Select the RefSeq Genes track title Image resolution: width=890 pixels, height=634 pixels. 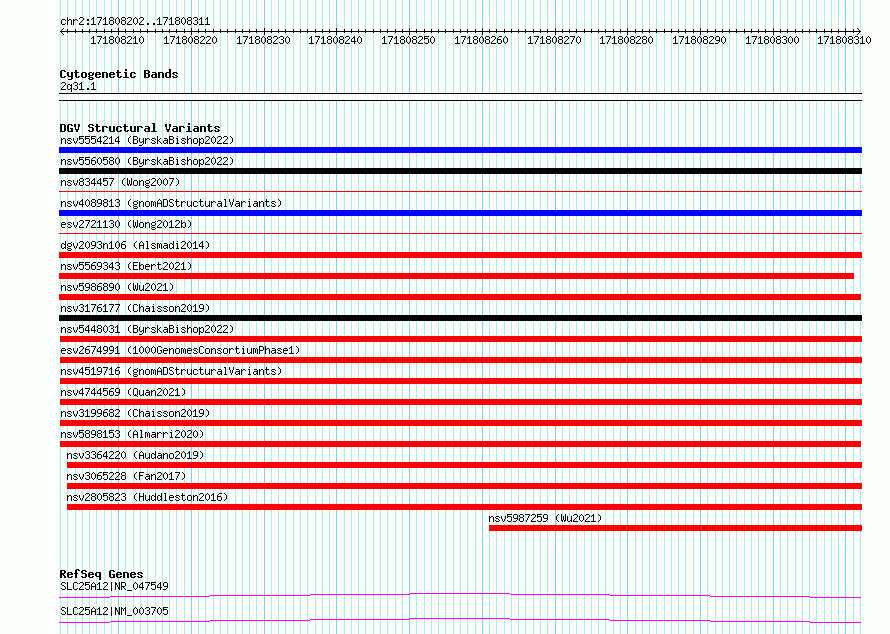coord(101,574)
